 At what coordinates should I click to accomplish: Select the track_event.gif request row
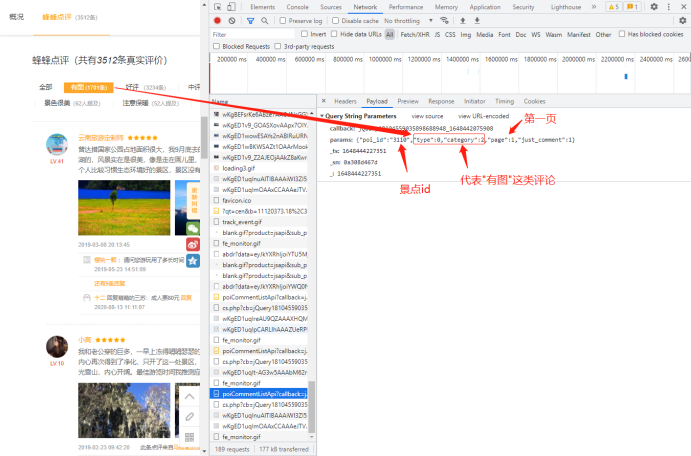click(x=260, y=222)
